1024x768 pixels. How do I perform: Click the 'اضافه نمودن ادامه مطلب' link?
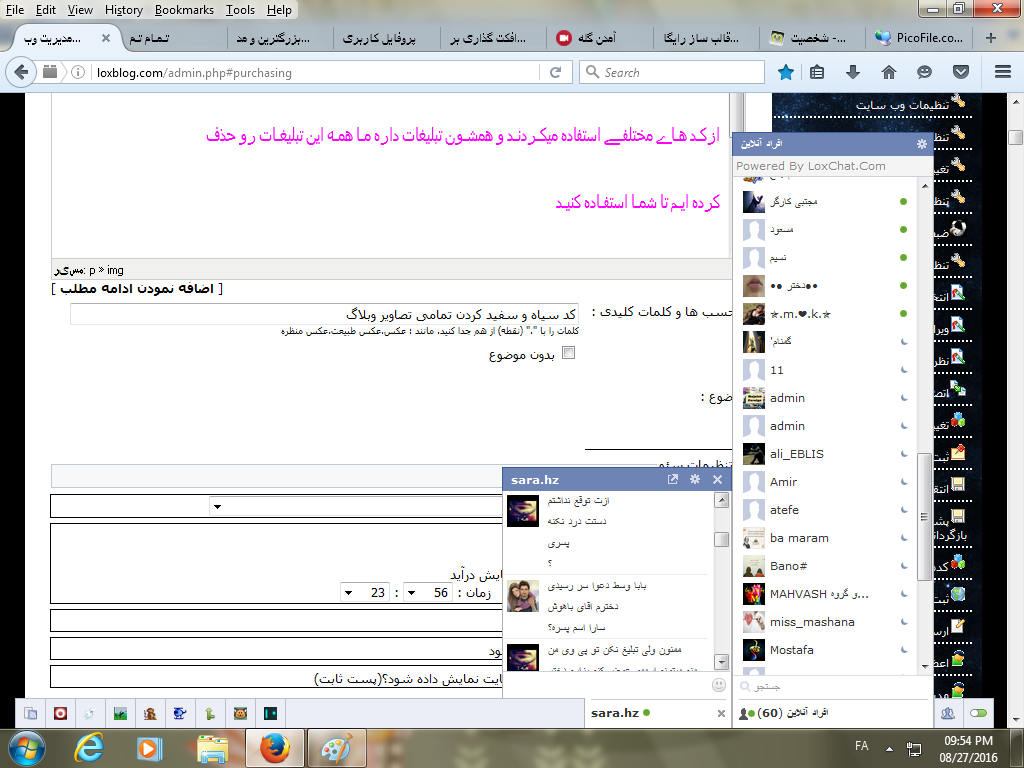click(x=137, y=289)
